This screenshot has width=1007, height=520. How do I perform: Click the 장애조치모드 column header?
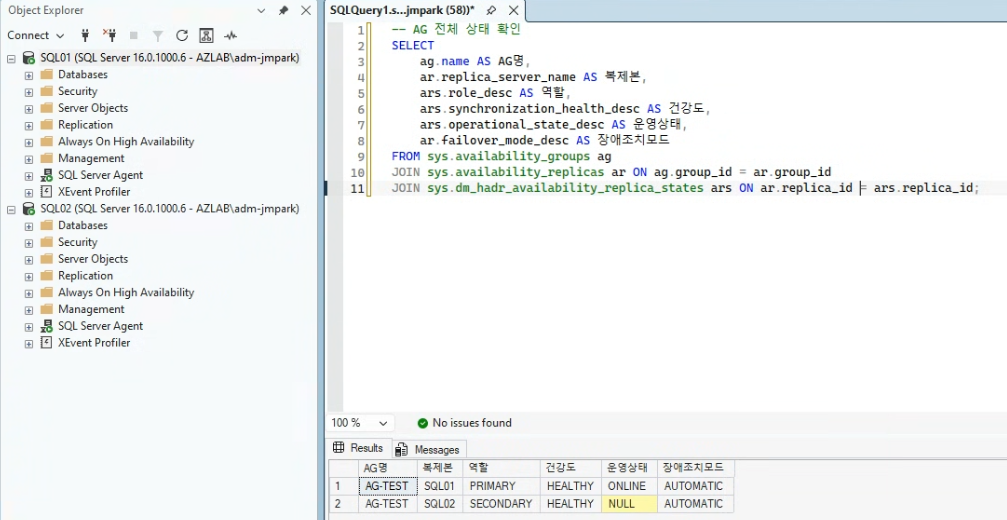coord(696,468)
